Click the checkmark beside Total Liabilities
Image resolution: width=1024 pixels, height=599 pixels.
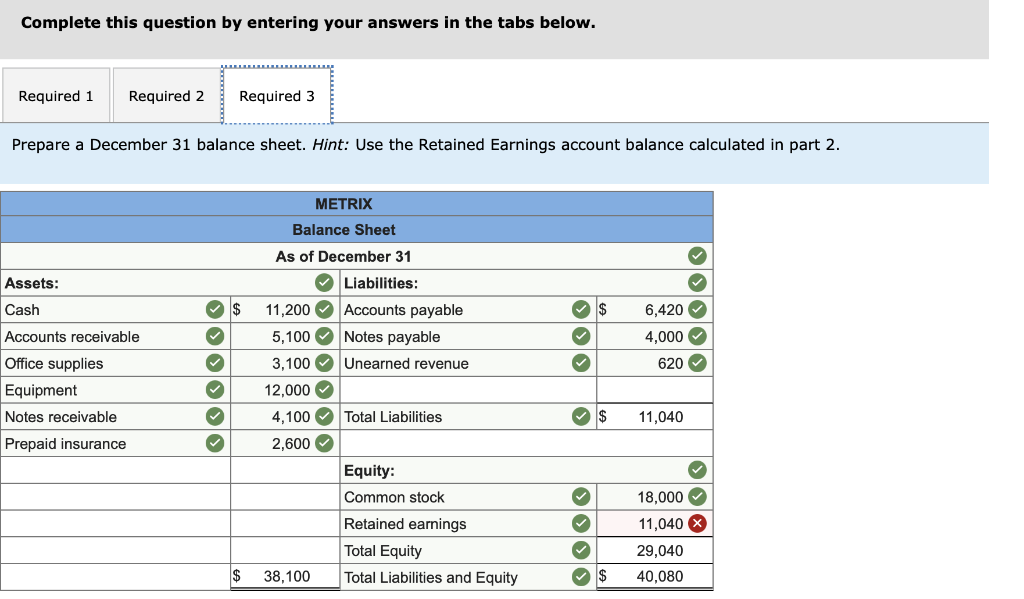580,417
